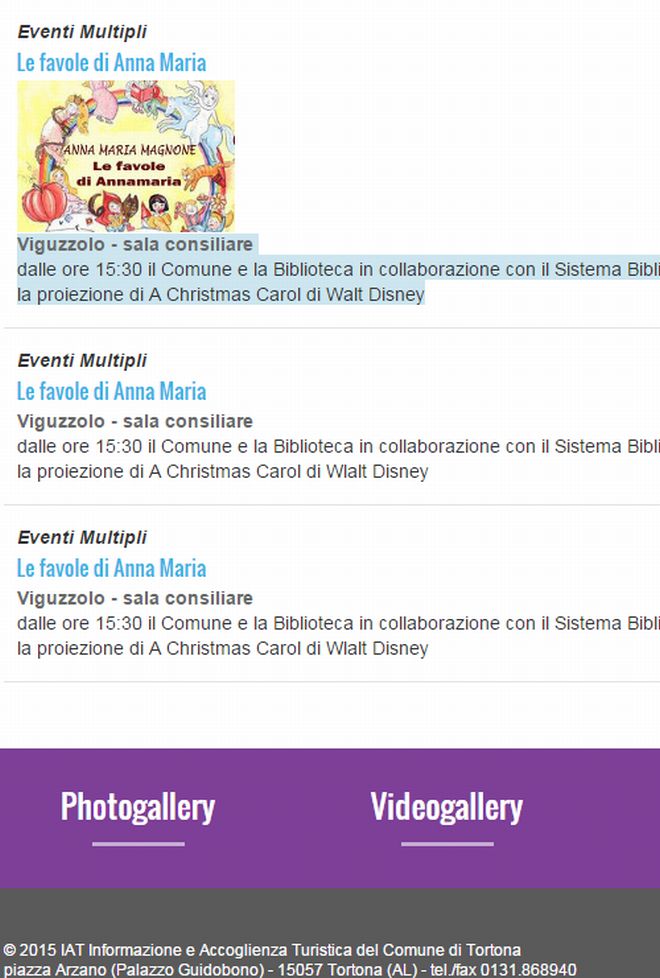Click the last event's "Wlalt Disney" projection line

[x=223, y=648]
